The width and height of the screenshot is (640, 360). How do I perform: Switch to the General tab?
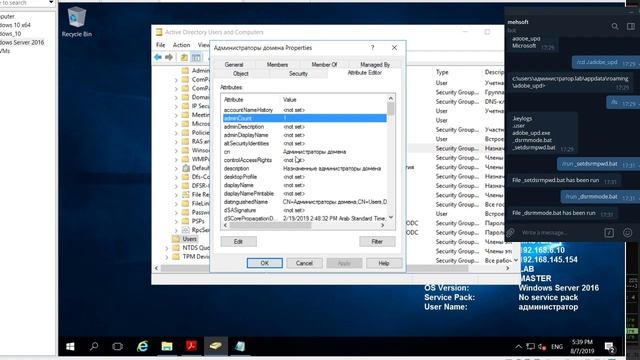tap(234, 64)
